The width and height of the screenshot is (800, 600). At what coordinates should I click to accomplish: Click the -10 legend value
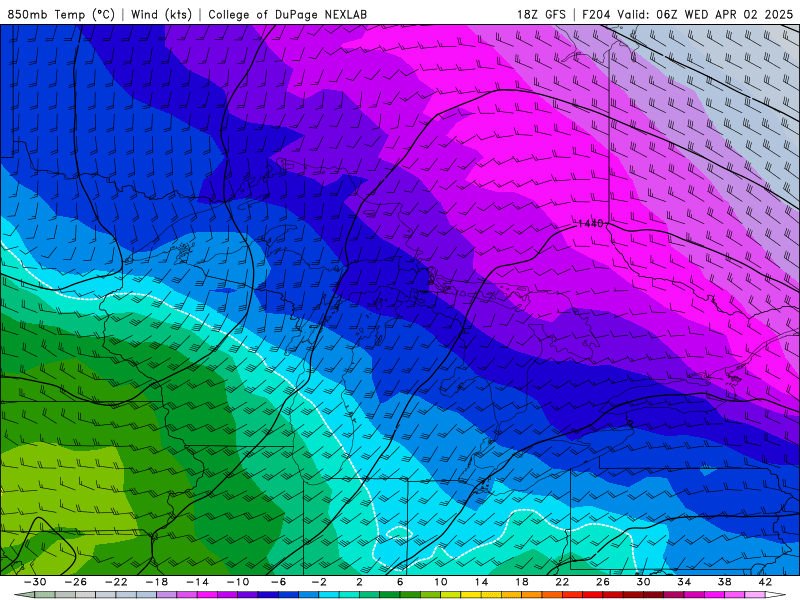[238, 582]
